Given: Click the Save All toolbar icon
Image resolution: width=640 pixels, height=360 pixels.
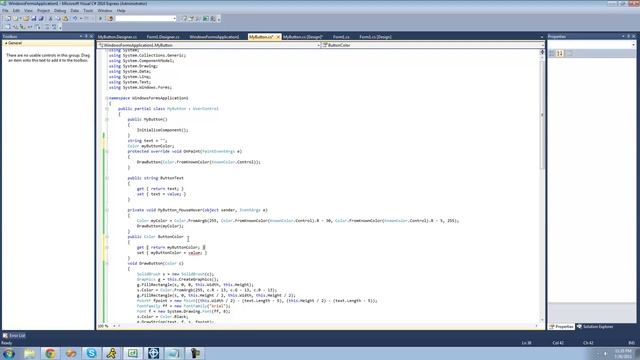Looking at the screenshot, I should pyautogui.click(x=41, y=19).
